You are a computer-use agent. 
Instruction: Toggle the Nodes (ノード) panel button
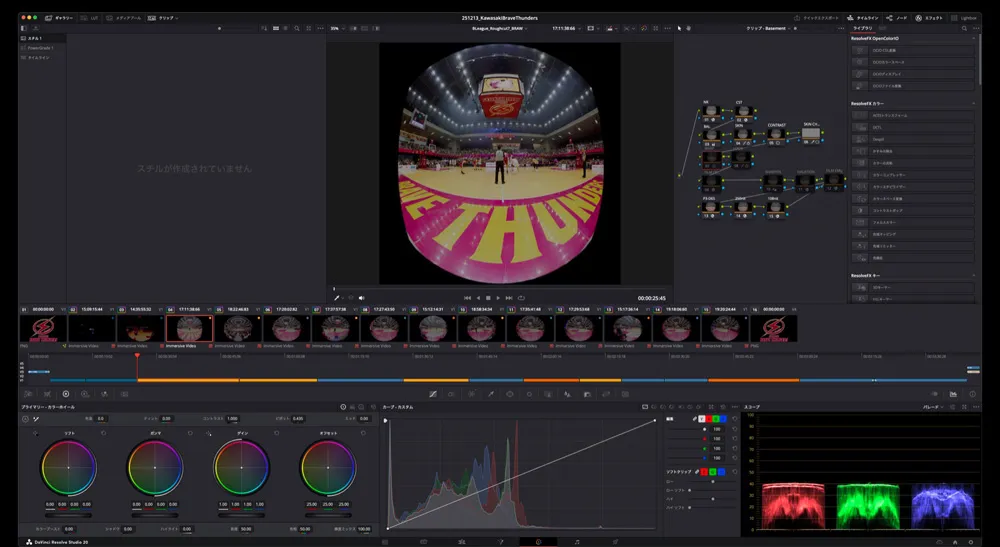tap(897, 18)
